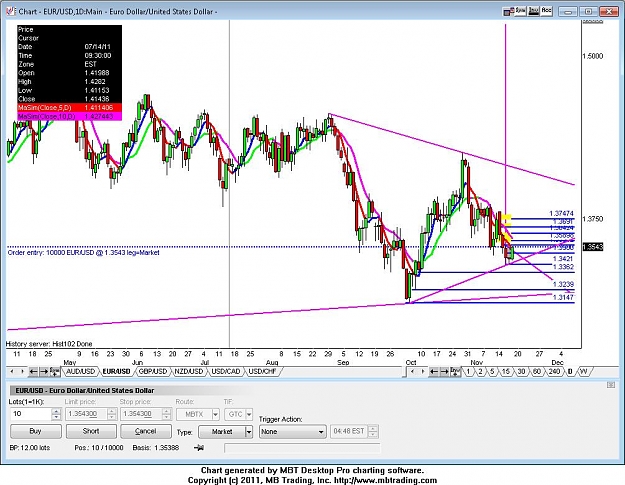
Task: Click the 1.3543 current price label
Action: (x=593, y=247)
